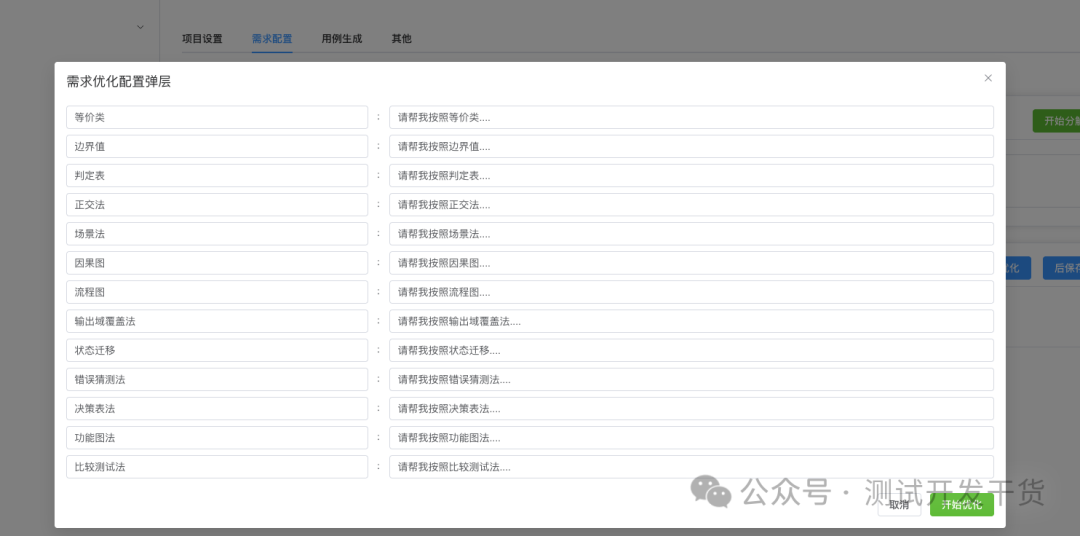Click the 决策表法 name field
This screenshot has height=536, width=1080.
click(217, 409)
